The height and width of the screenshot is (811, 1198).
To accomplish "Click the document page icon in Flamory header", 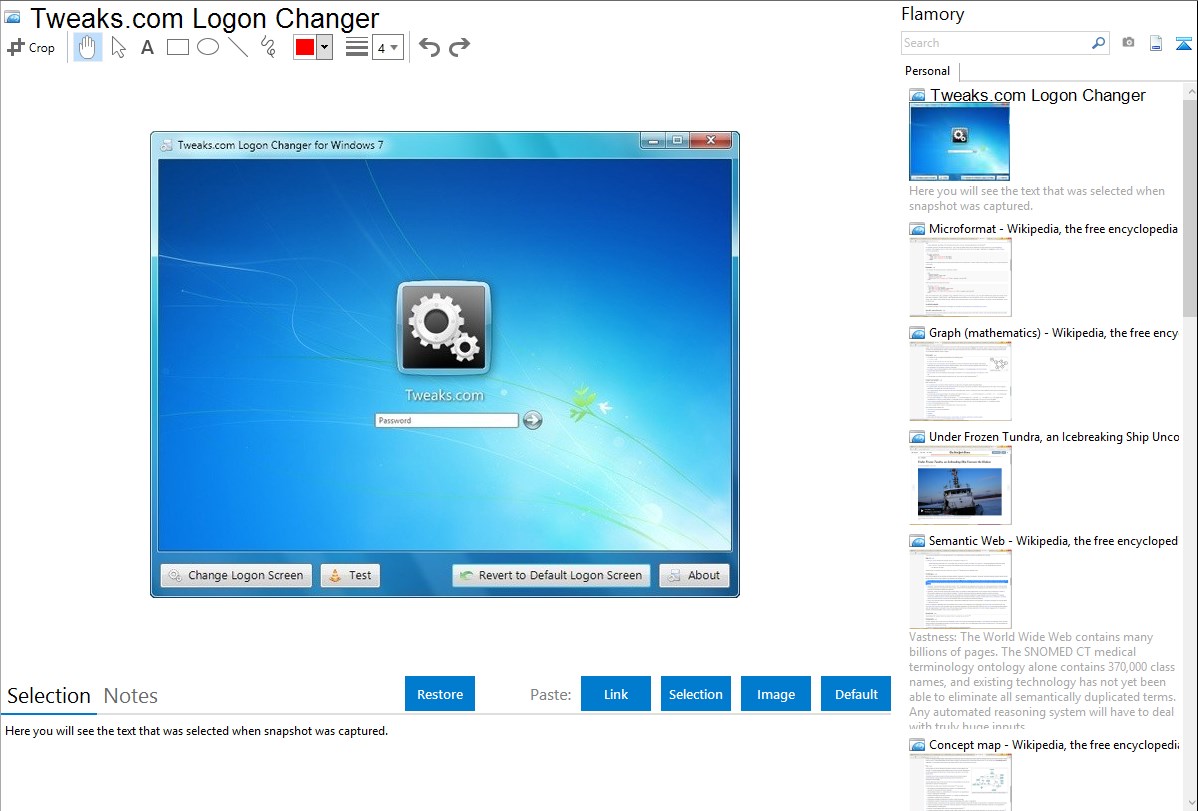I will pos(1156,43).
